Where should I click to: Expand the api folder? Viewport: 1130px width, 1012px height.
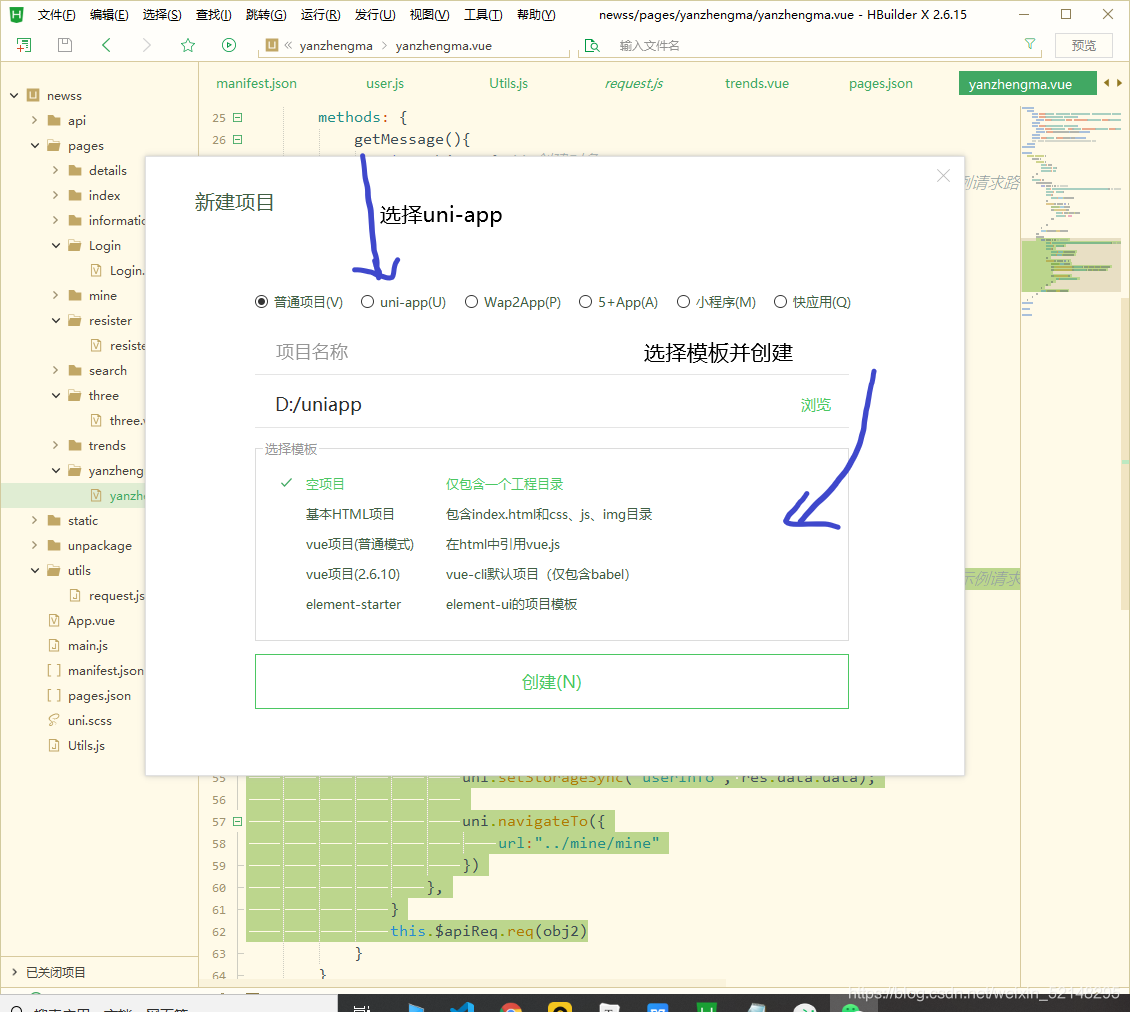pyautogui.click(x=35, y=120)
